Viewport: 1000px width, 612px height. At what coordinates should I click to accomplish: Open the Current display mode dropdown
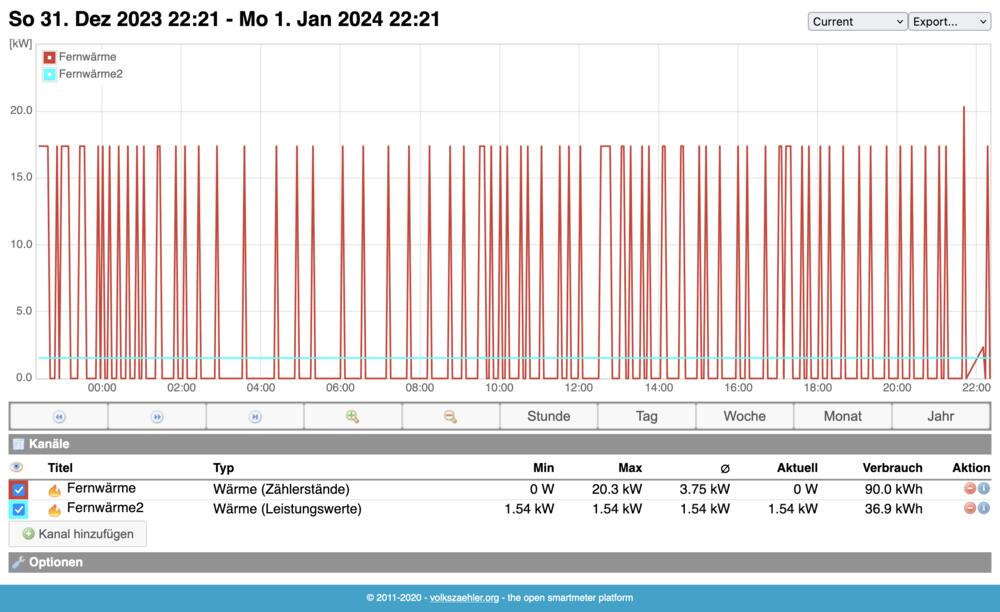pyautogui.click(x=857, y=21)
